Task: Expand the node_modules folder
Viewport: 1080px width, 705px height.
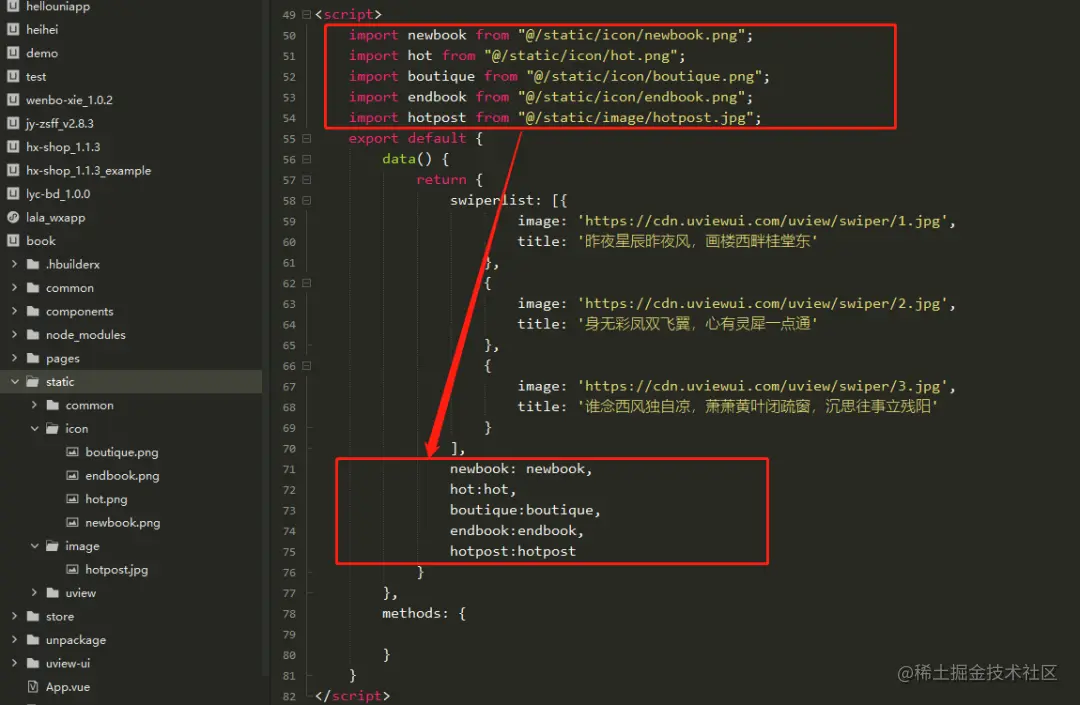Action: pos(14,334)
